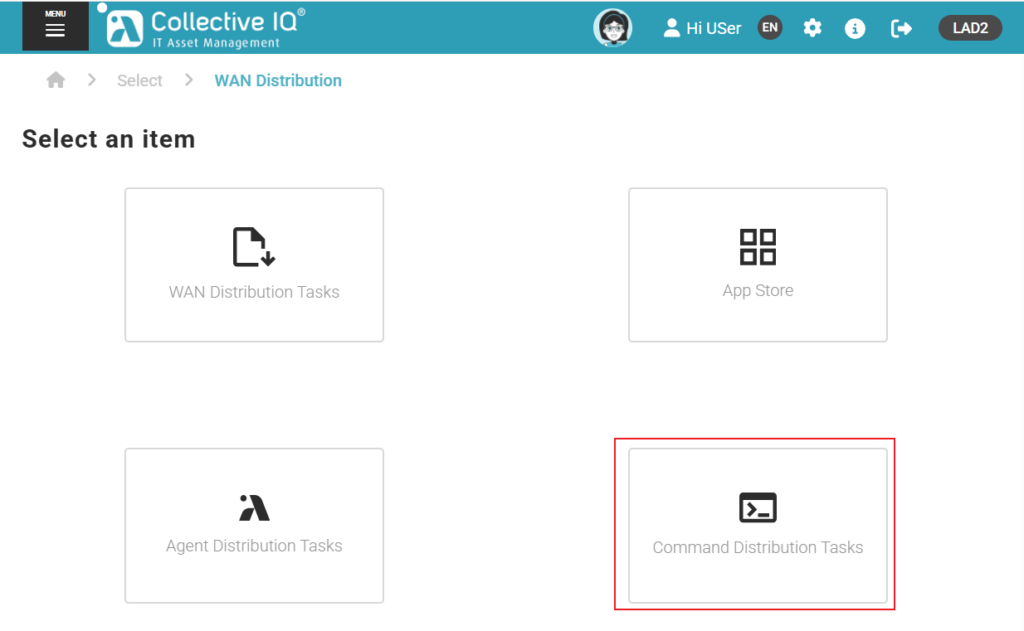Click the Select an item heading
Screen dimensions: 1024x631
tap(108, 139)
